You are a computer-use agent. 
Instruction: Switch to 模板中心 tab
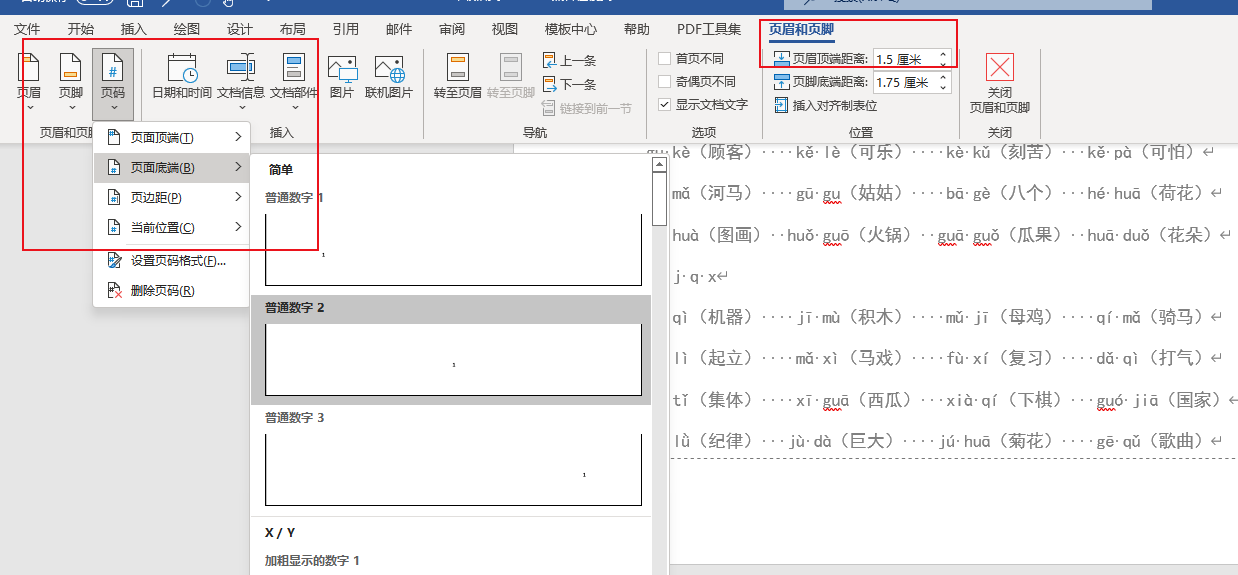point(571,29)
